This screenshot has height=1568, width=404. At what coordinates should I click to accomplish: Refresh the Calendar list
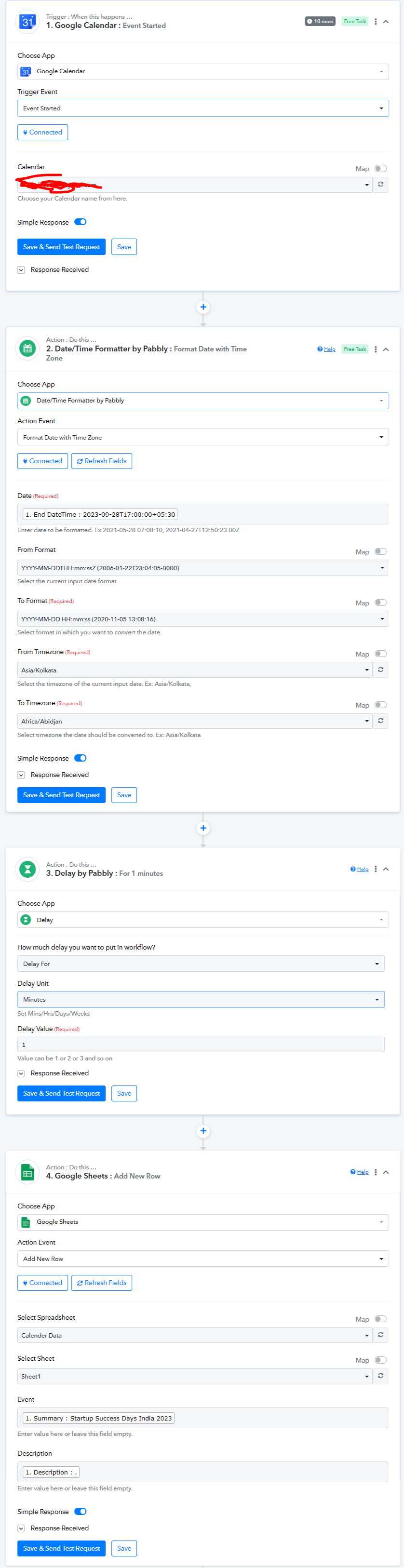pyautogui.click(x=381, y=185)
